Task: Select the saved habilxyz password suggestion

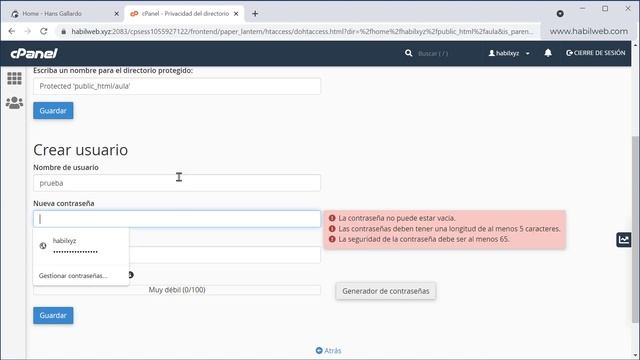Action: click(x=81, y=246)
